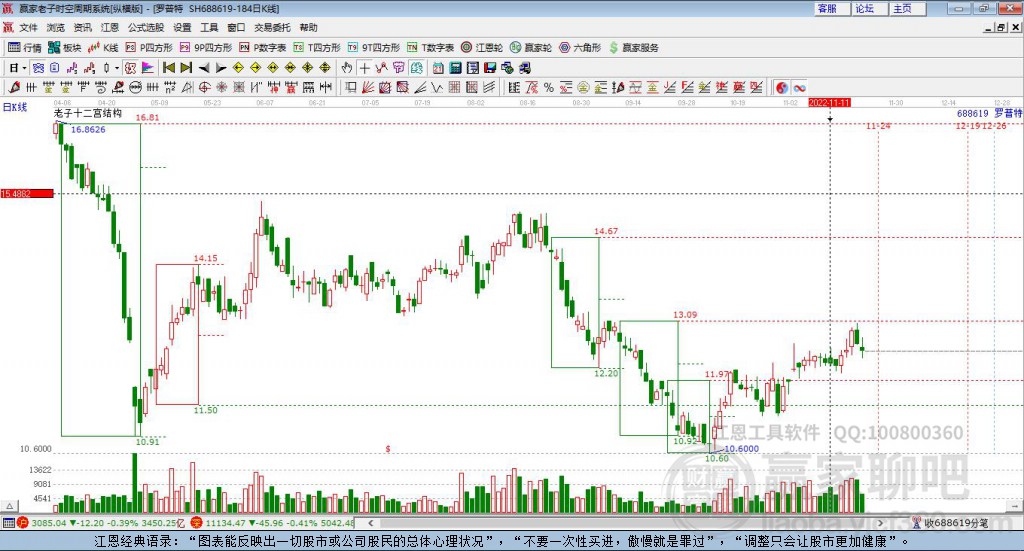Open the 工具 menu
1024x551 pixels.
[x=209, y=27]
